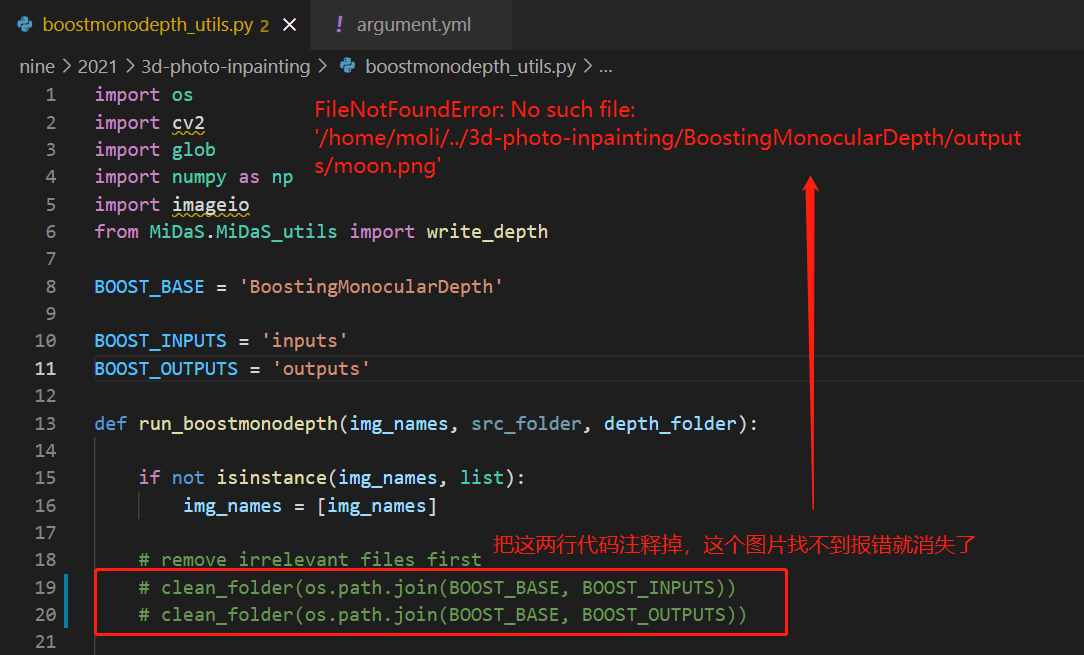Click the 'inputs' string literal
1084x655 pixels.
(x=304, y=341)
